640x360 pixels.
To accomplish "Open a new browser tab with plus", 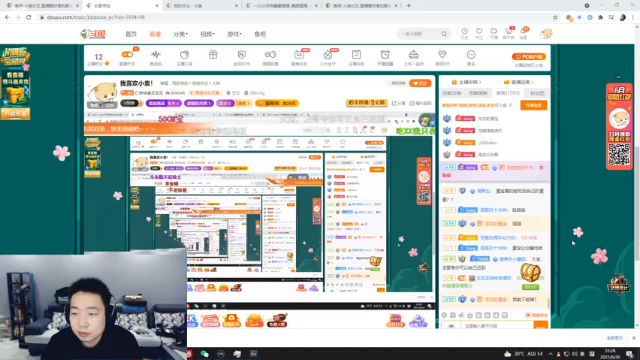I will click(x=409, y=6).
